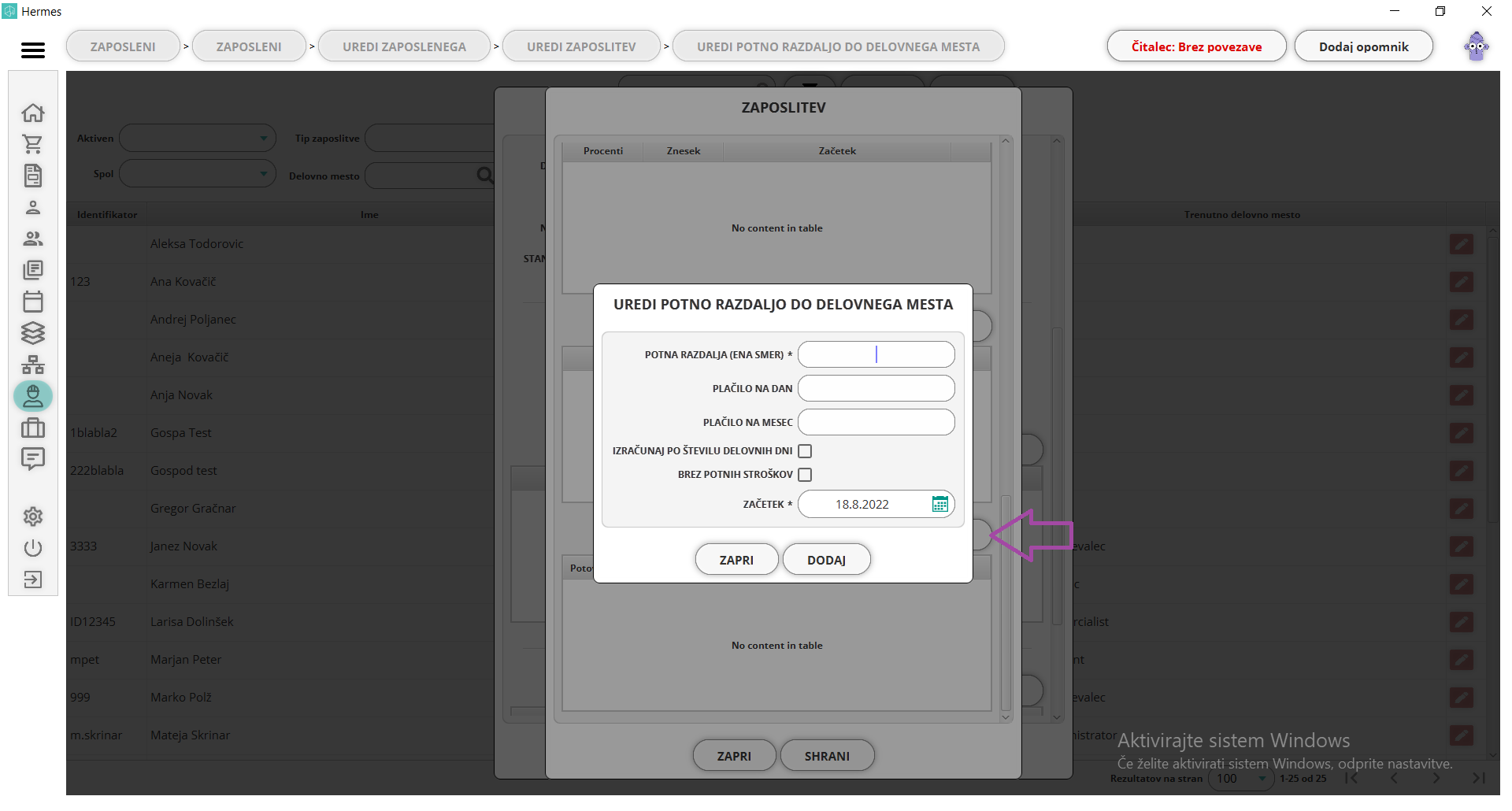This screenshot has height=811, width=1512.
Task: Click Trenutno delovno mesto column header
Action: point(1242,214)
